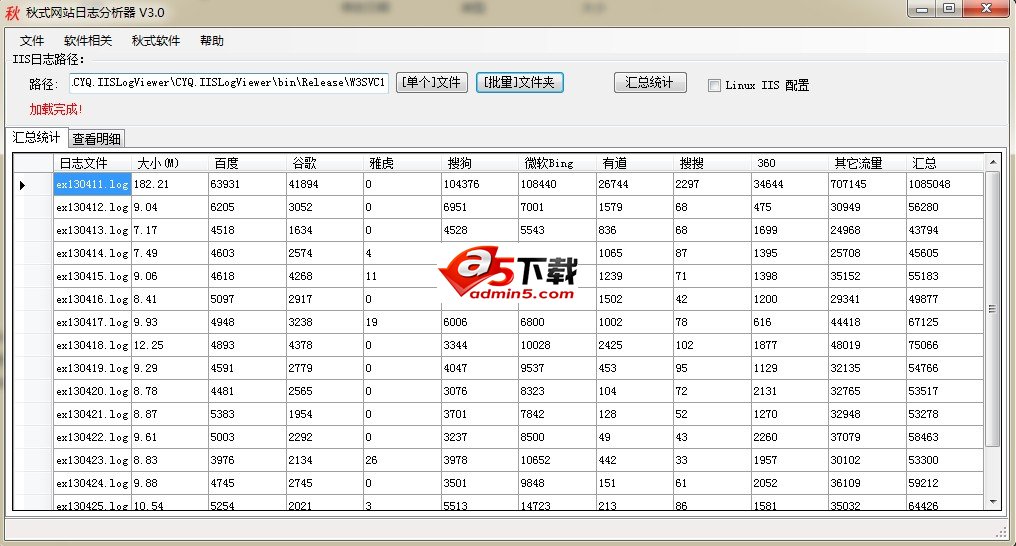Click 360 count cell 34644

[x=789, y=184]
